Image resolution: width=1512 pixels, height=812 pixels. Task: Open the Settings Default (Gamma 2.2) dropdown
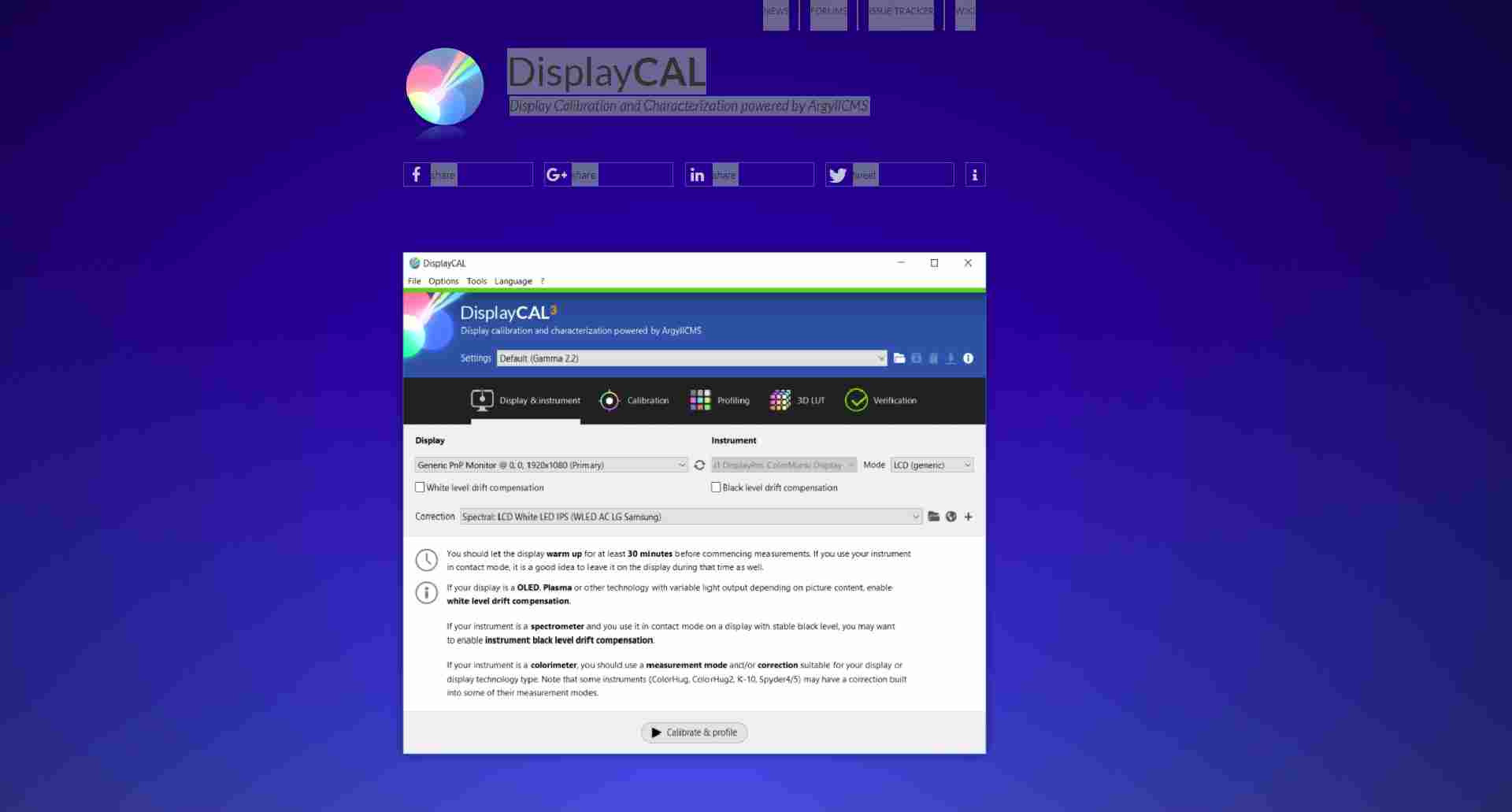pyautogui.click(x=691, y=358)
